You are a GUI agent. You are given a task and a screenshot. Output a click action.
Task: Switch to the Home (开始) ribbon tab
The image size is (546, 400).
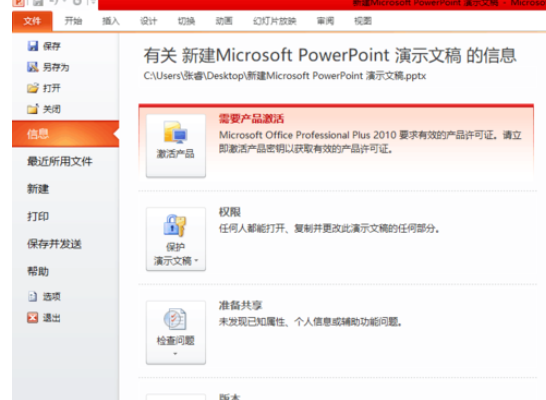pos(73,21)
